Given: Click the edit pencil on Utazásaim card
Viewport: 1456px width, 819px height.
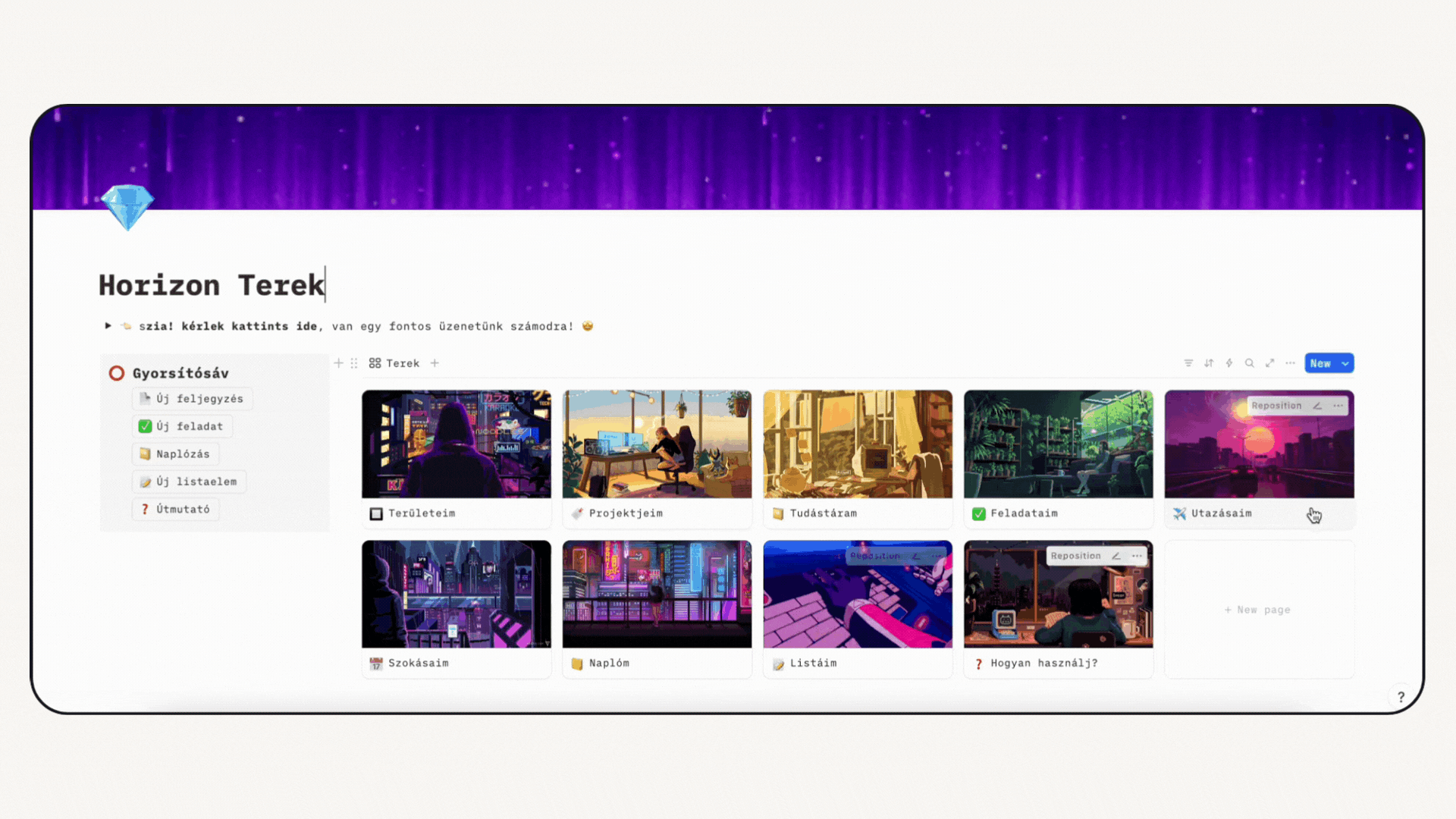Looking at the screenshot, I should pos(1317,406).
